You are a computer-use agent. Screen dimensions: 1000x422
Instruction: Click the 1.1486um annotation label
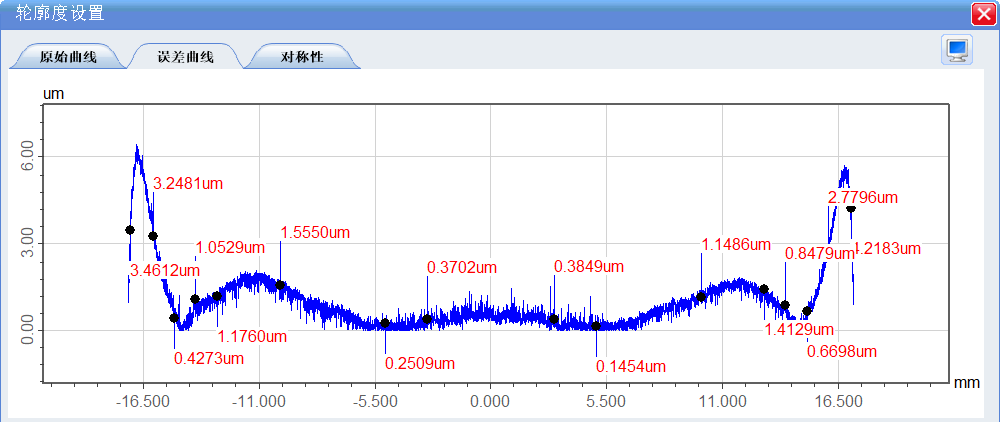tap(736, 244)
